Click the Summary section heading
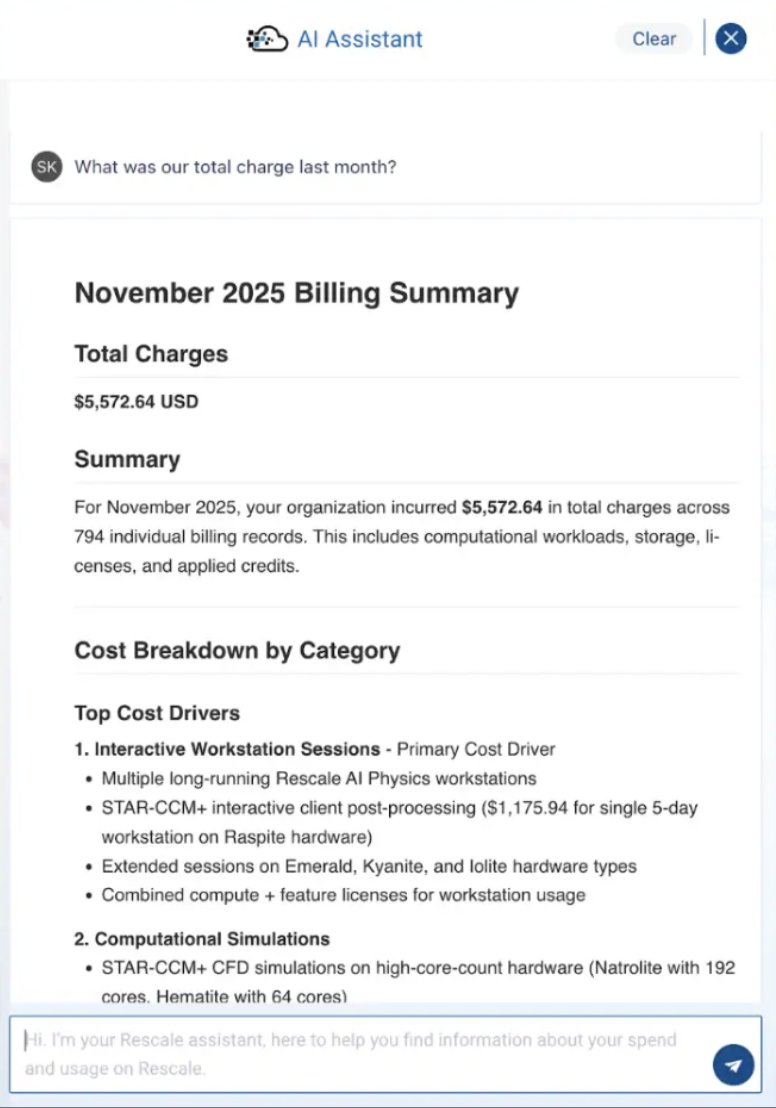Image resolution: width=776 pixels, height=1108 pixels. pos(127,460)
